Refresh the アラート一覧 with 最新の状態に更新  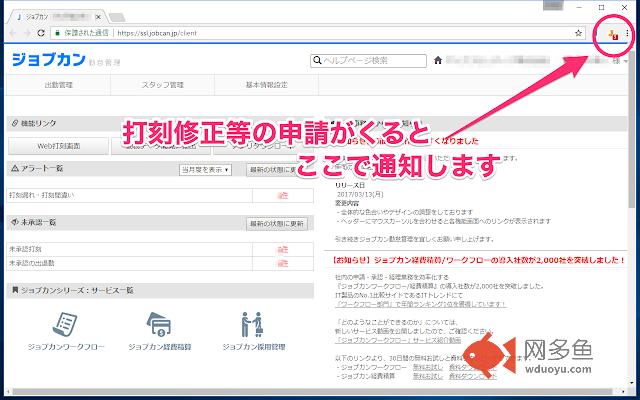point(277,170)
